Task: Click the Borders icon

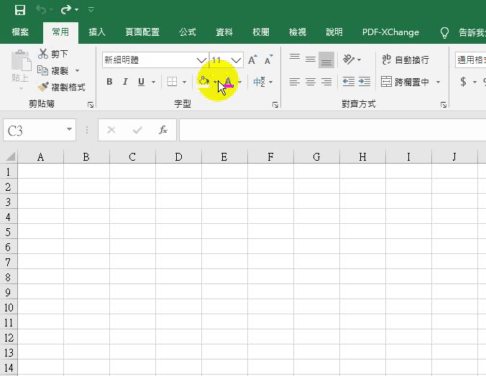Action: click(172, 82)
